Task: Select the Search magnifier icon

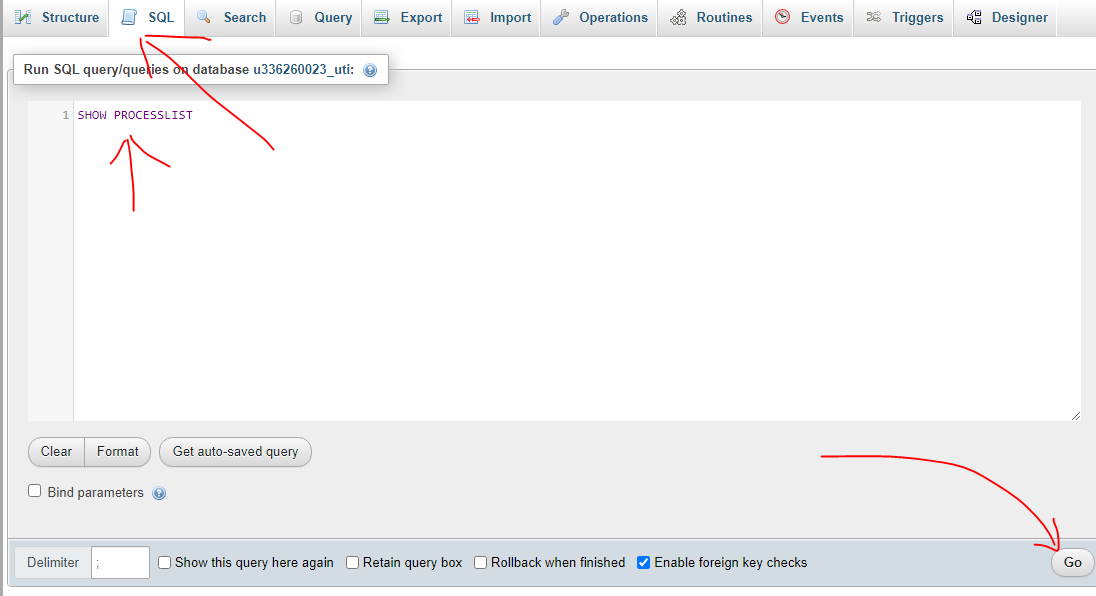Action: (202, 16)
